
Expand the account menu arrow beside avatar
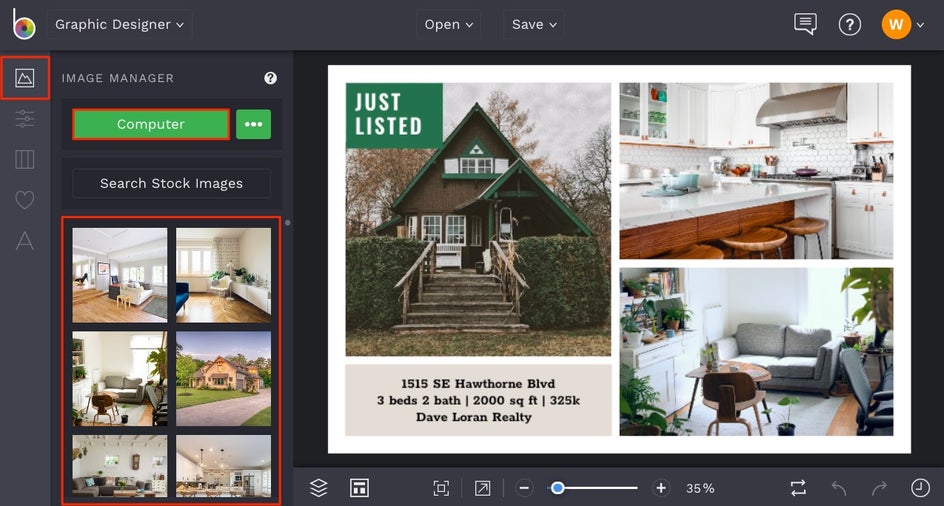(920, 25)
